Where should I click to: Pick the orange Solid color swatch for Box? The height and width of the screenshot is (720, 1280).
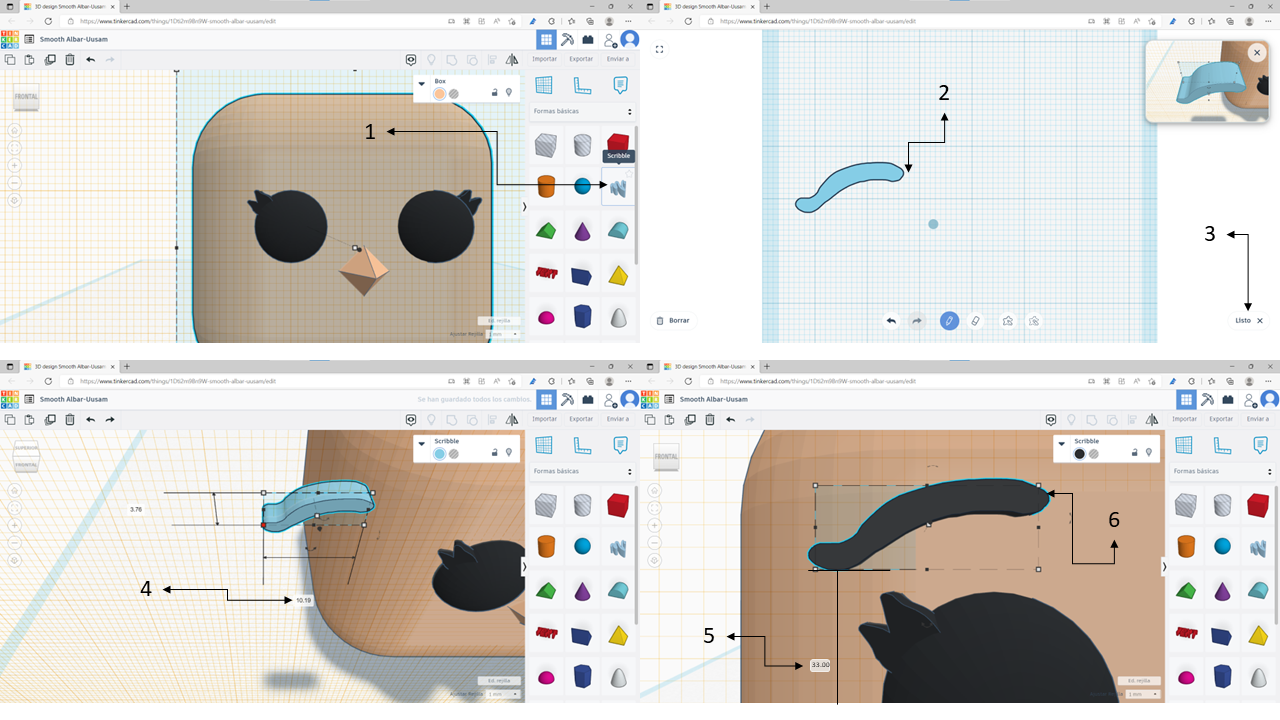(x=439, y=93)
